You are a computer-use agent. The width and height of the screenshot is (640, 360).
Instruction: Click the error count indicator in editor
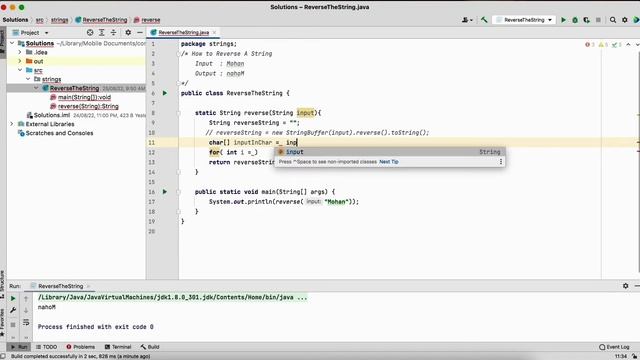click(590, 44)
